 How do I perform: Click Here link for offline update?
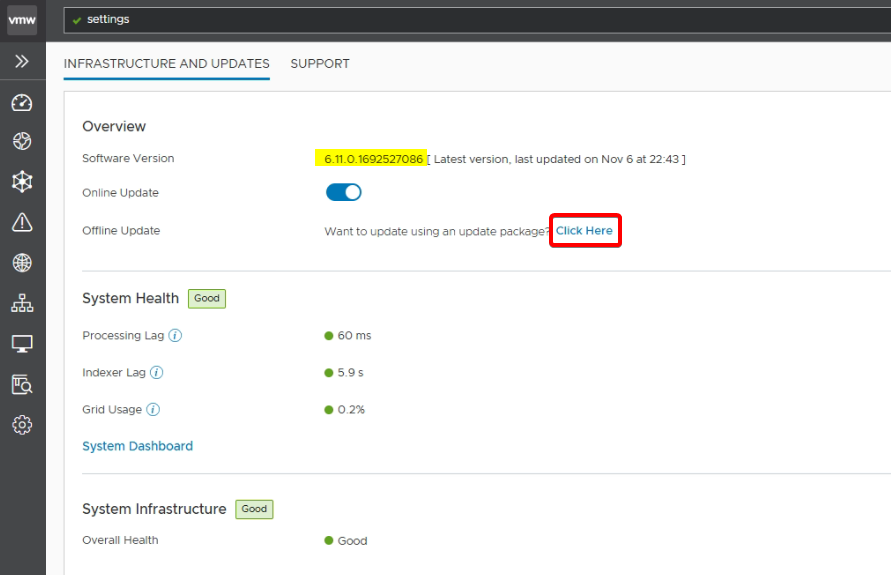[584, 231]
